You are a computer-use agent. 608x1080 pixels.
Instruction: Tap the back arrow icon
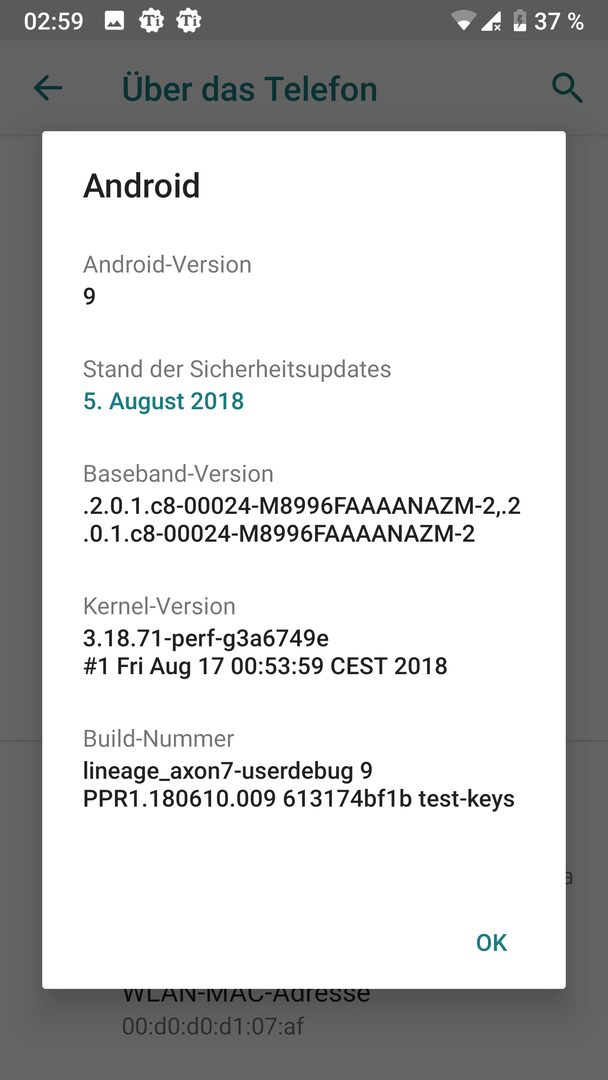[47, 88]
